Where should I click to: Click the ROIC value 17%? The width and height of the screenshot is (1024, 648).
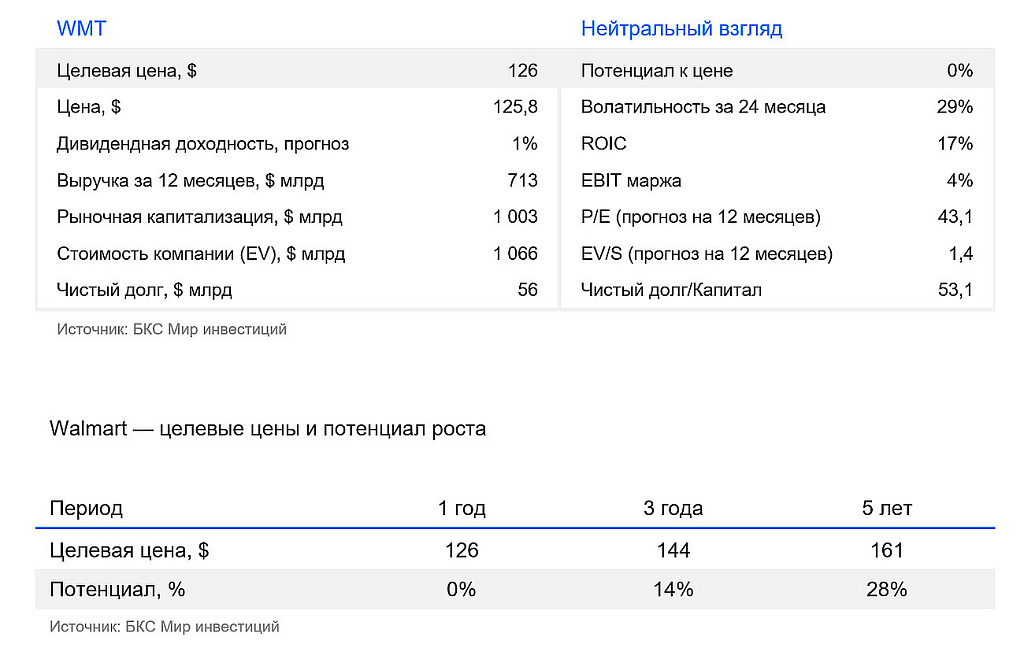click(955, 144)
